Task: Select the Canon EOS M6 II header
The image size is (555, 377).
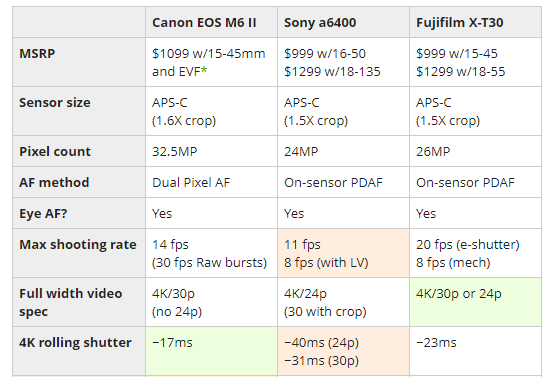Action: (204, 23)
